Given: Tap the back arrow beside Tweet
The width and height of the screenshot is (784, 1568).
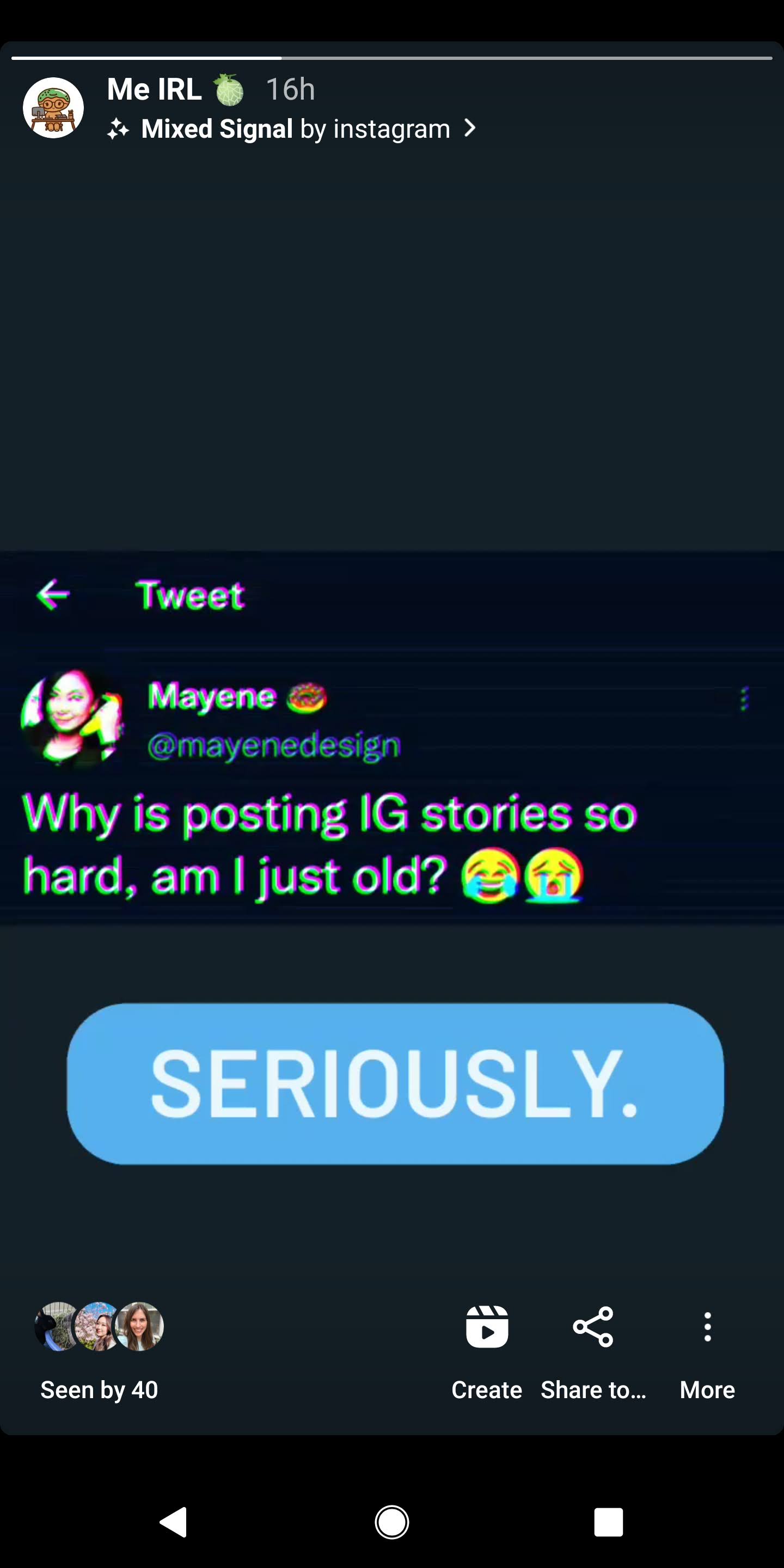Looking at the screenshot, I should click(x=53, y=595).
